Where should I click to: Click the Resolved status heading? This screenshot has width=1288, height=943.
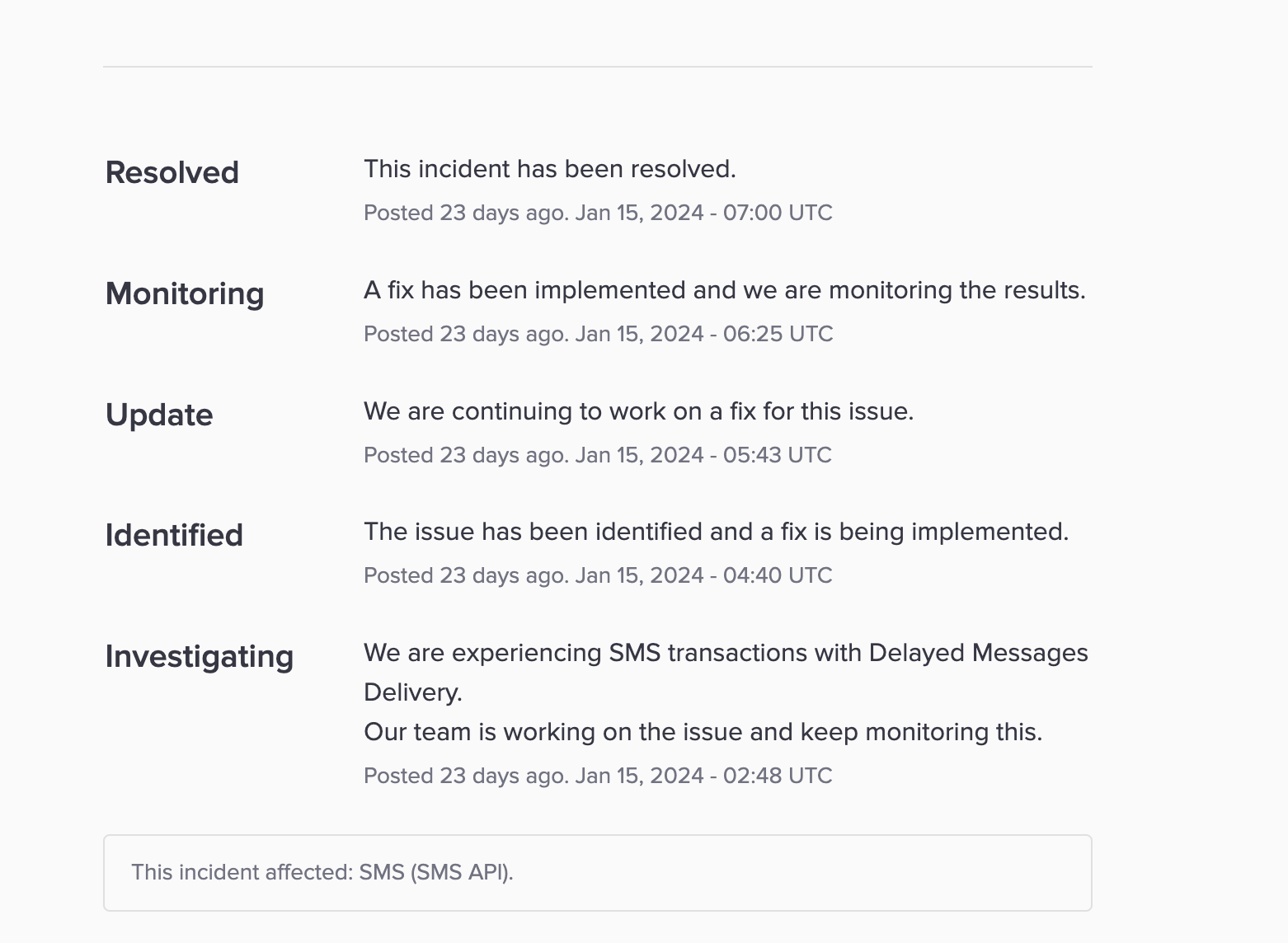tap(172, 172)
